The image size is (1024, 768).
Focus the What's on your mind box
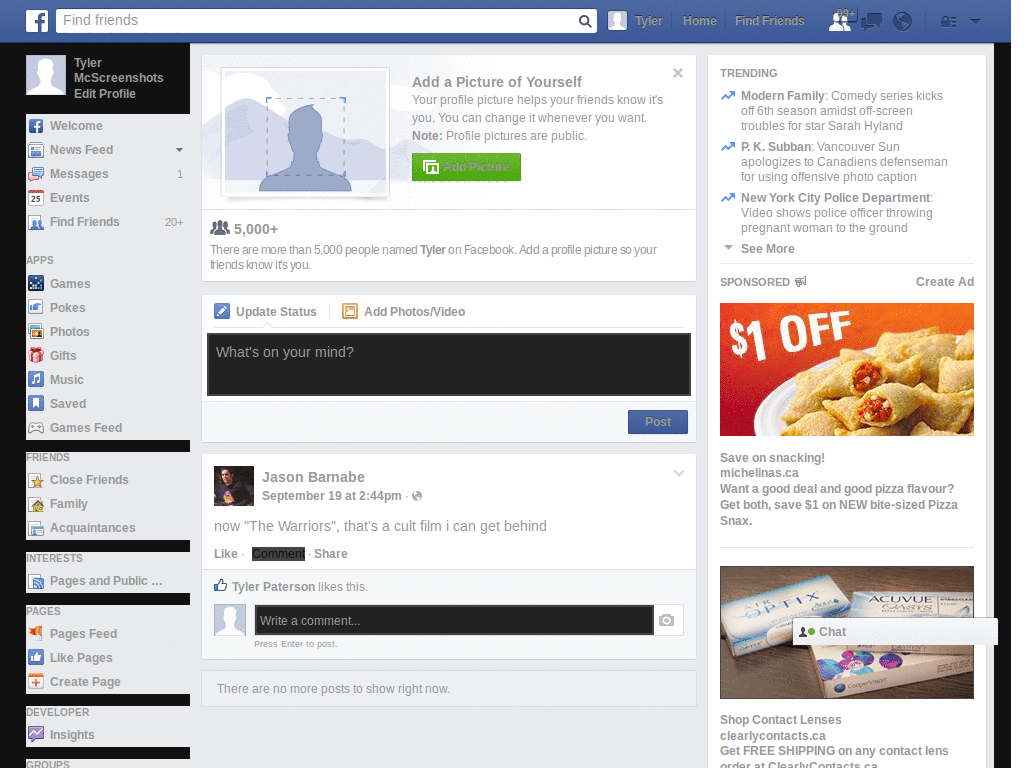[x=449, y=364]
